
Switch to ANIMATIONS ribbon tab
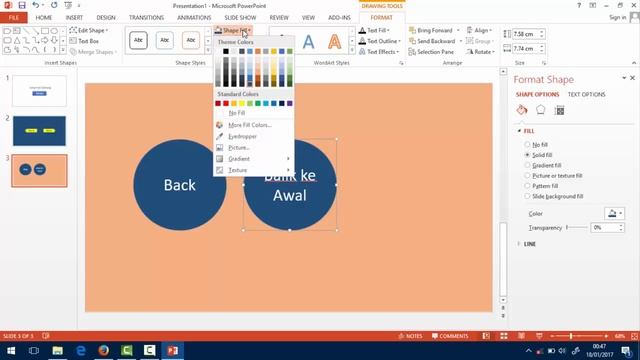coord(194,18)
